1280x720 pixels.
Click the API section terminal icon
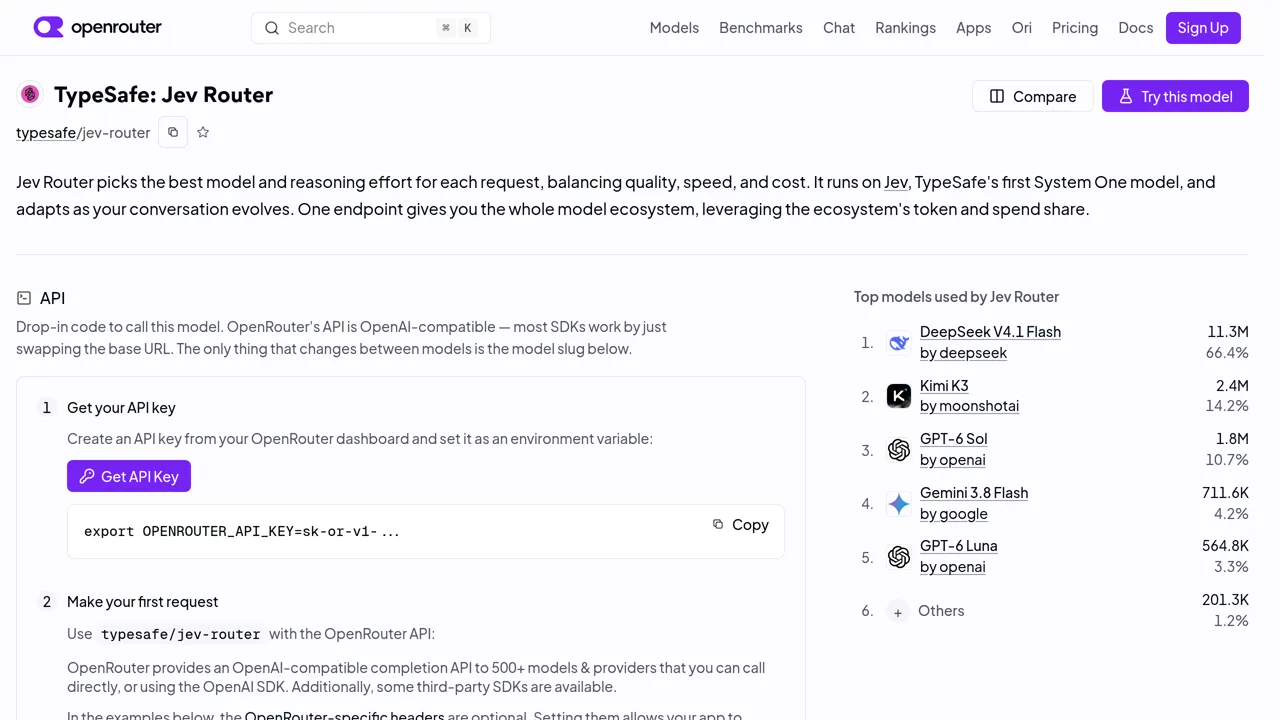[x=24, y=298]
